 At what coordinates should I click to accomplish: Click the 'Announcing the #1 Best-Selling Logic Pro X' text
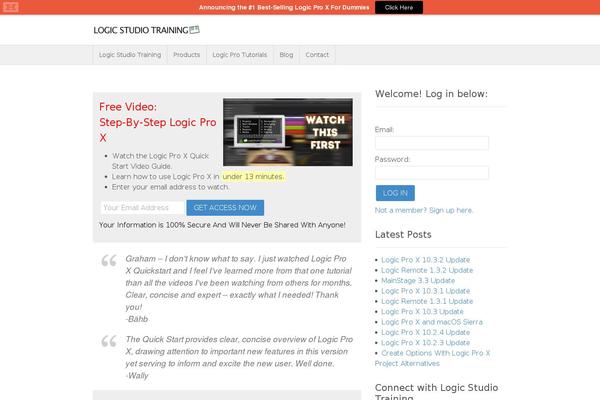tap(284, 7)
